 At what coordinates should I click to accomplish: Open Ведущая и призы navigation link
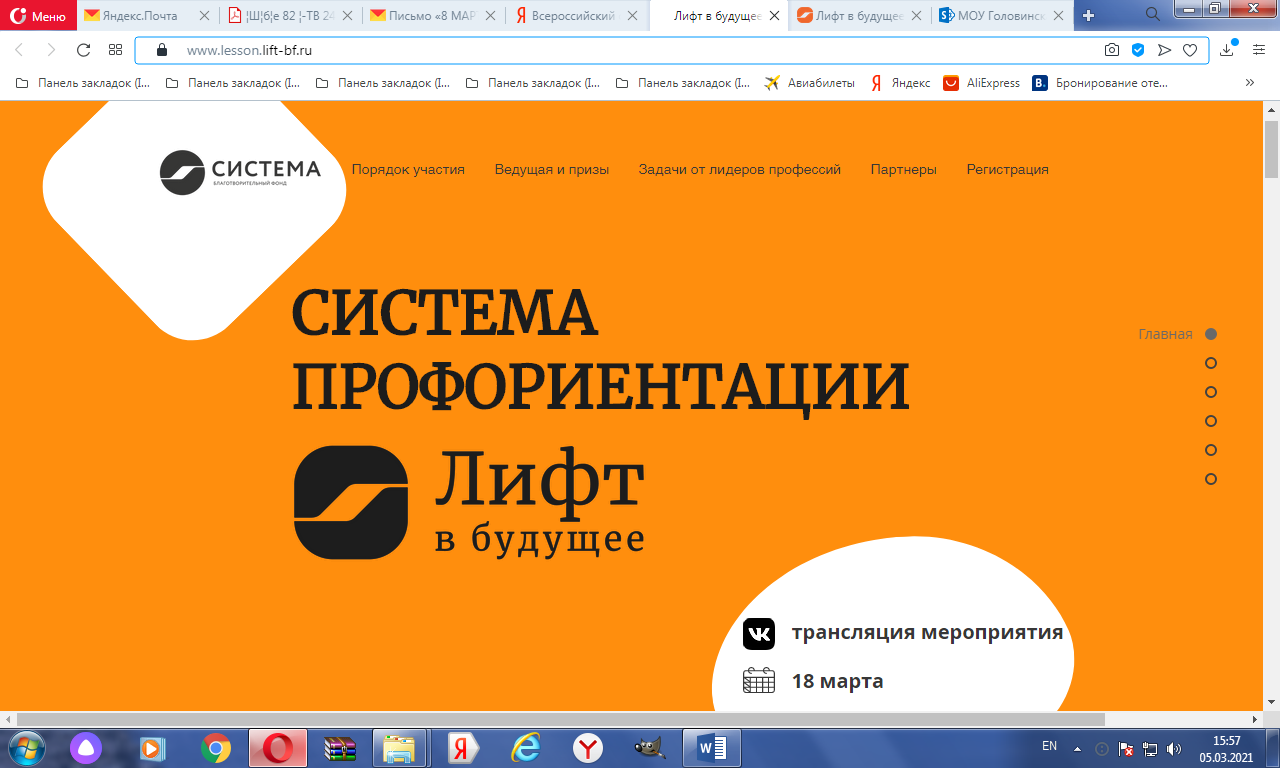[552, 170]
